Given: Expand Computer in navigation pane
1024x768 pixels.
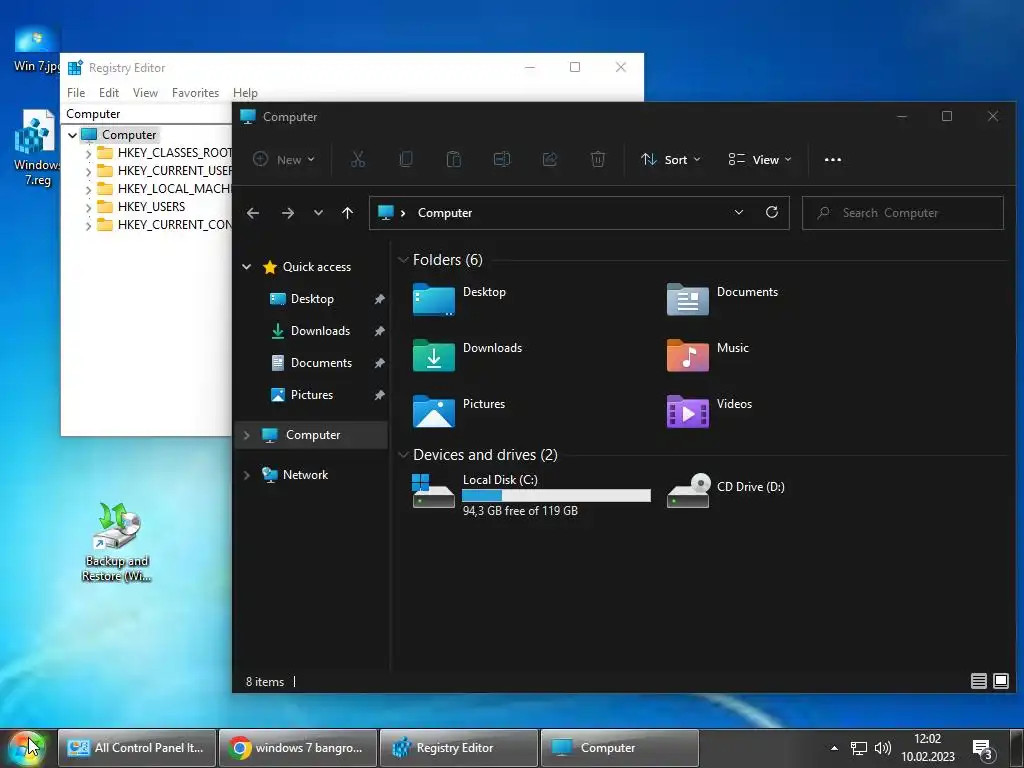Looking at the screenshot, I should [247, 435].
